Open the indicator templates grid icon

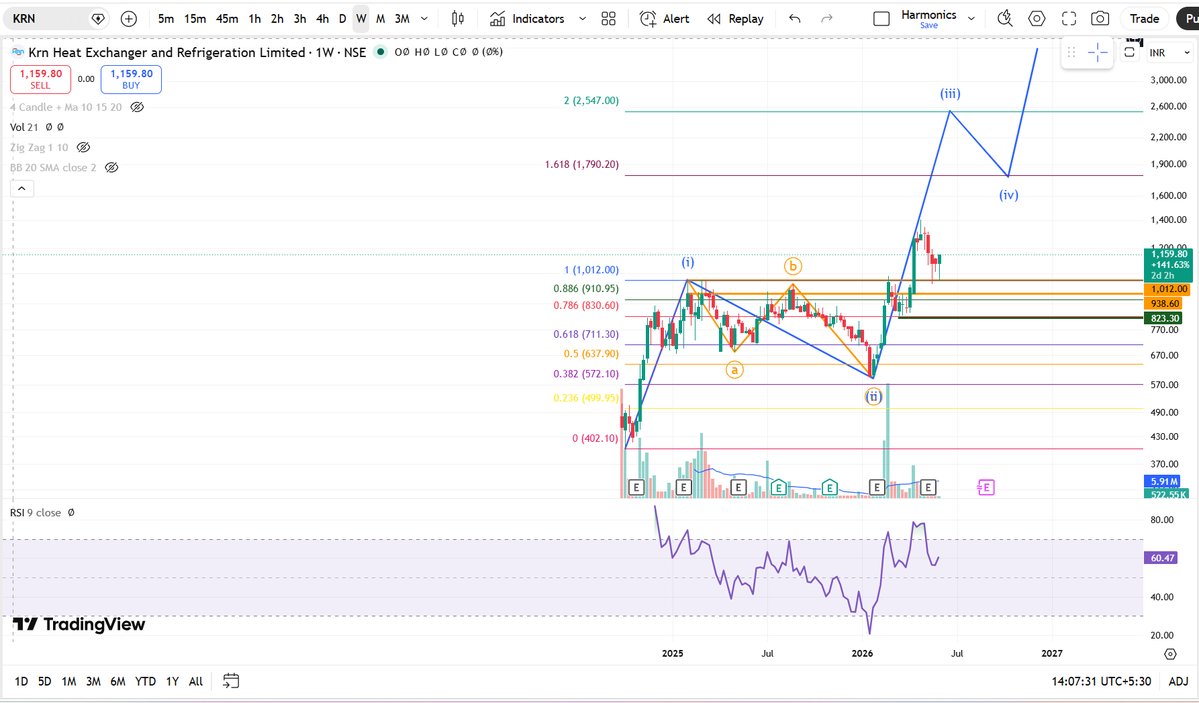coord(609,19)
